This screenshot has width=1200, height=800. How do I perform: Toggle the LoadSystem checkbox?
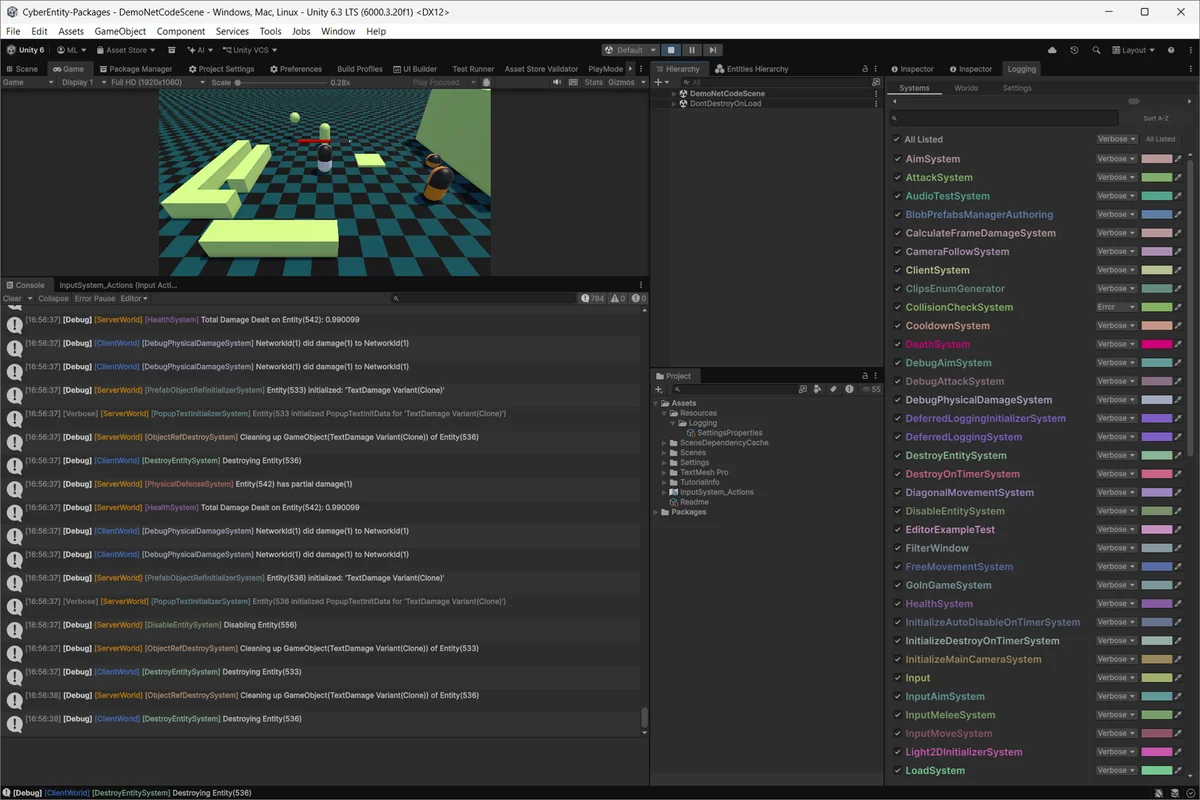pyautogui.click(x=897, y=770)
